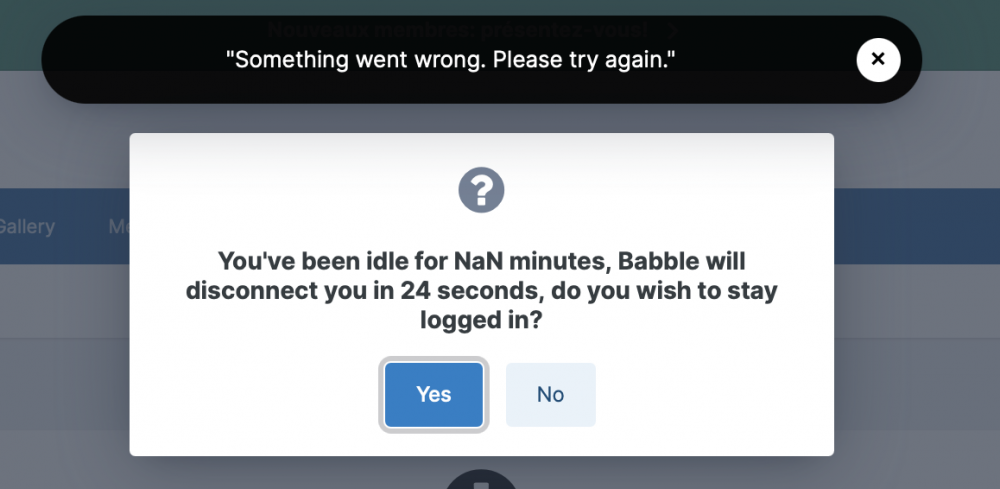Viewport: 1000px width, 489px height.
Task: Open the Gallery tab in the navigation bar
Action: coord(26,227)
